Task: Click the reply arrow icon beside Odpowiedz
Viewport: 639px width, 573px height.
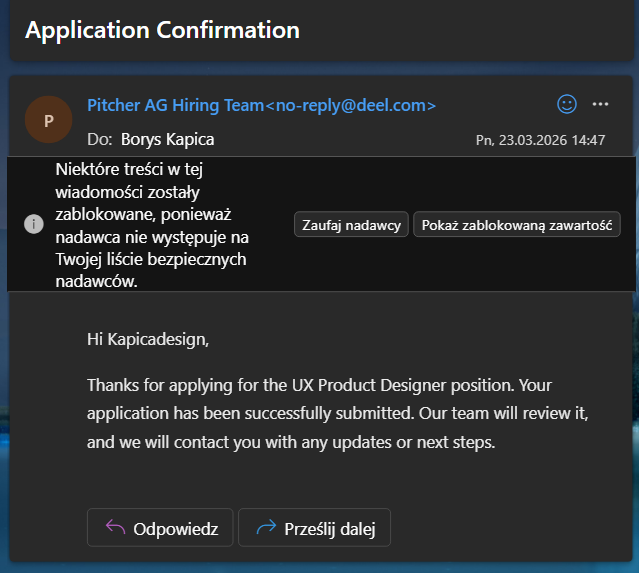Action: pos(114,528)
